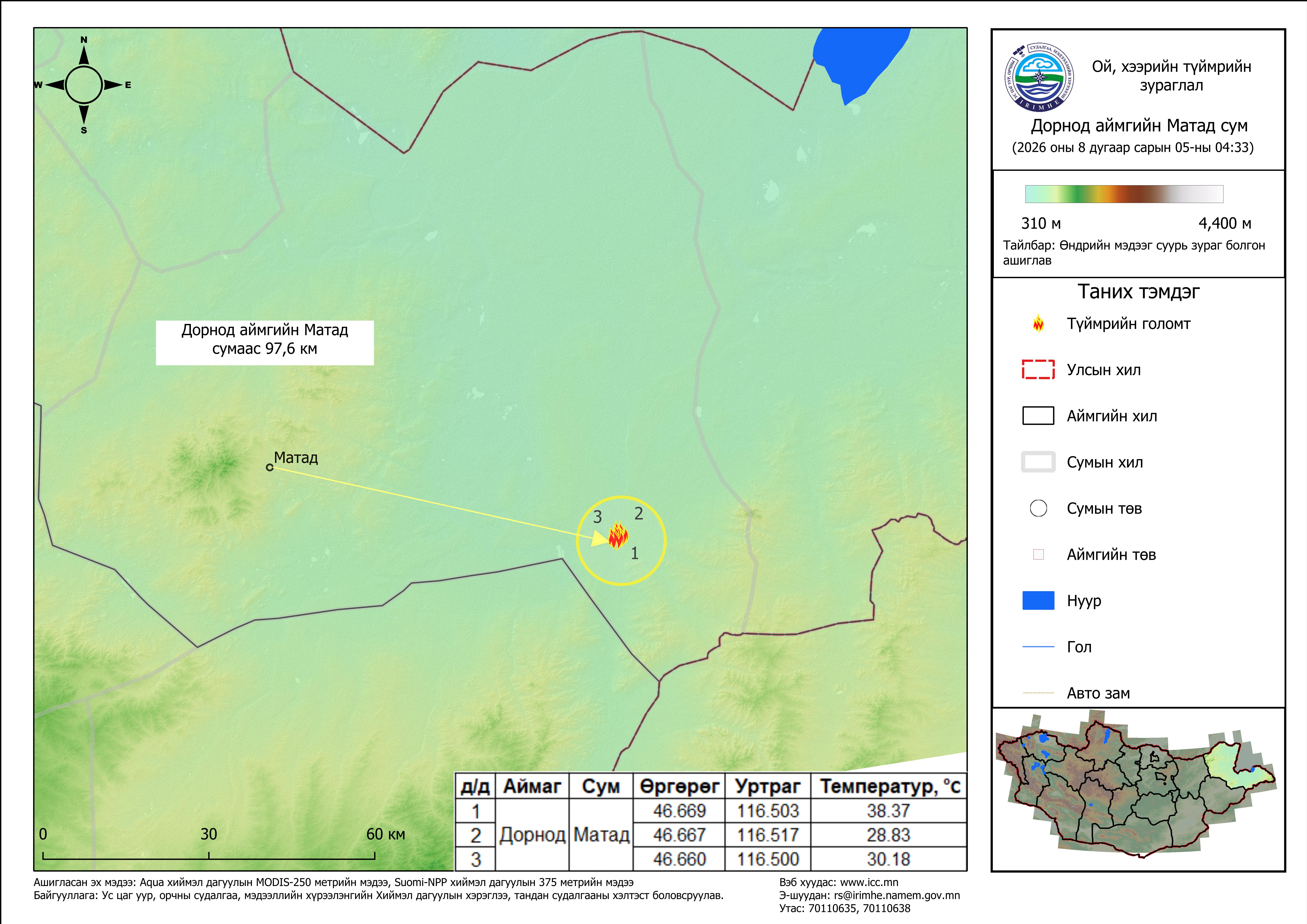Click the Улсын хил red dashed legend symbol

[1038, 369]
